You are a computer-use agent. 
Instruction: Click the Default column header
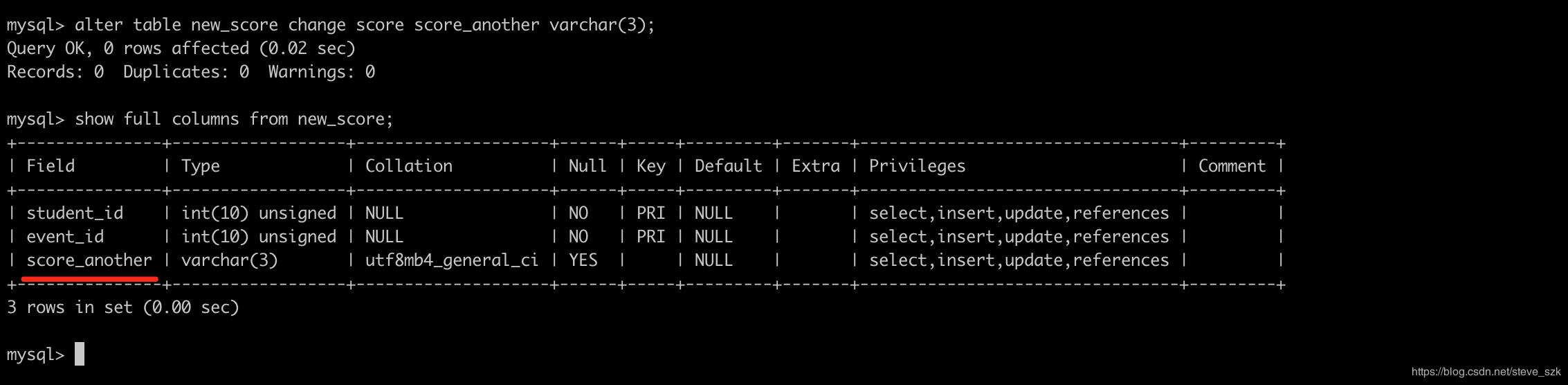tap(728, 166)
